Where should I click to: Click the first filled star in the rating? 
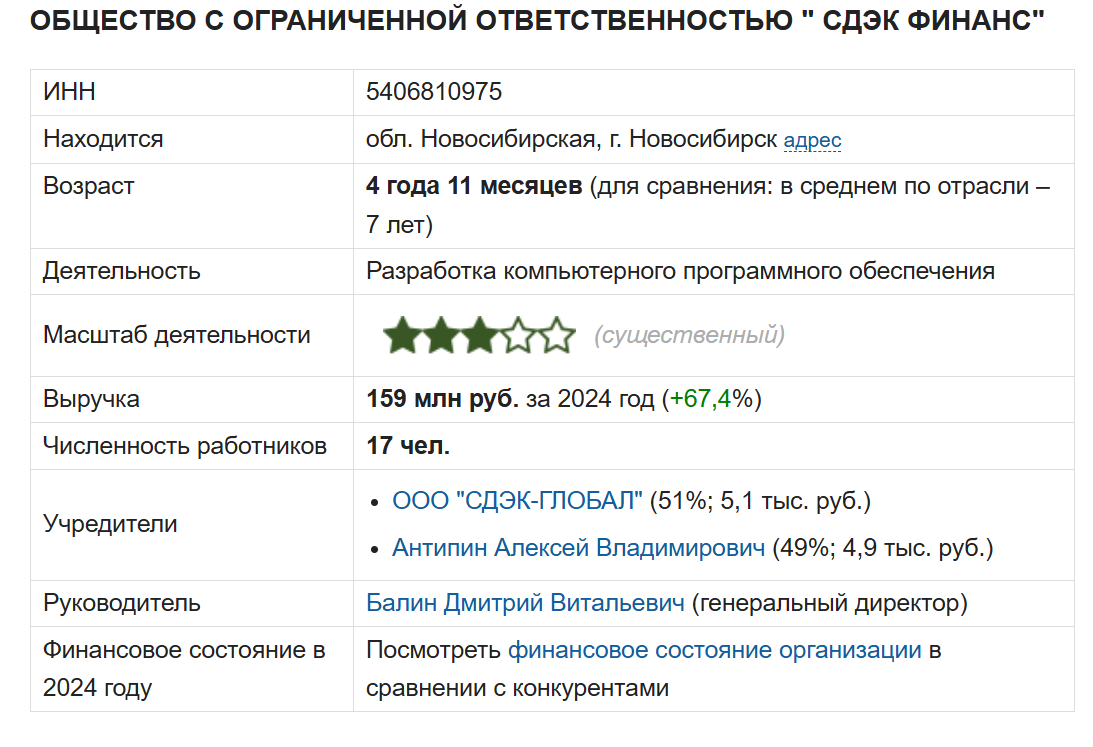pos(402,336)
